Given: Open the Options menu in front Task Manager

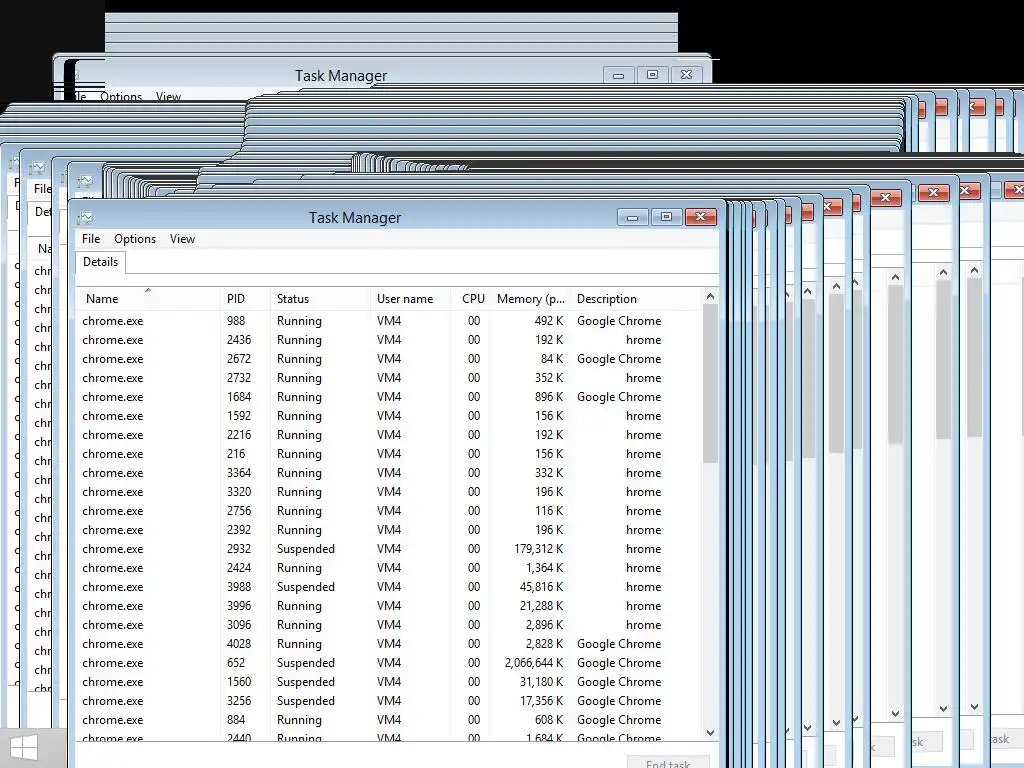Looking at the screenshot, I should coord(135,239).
